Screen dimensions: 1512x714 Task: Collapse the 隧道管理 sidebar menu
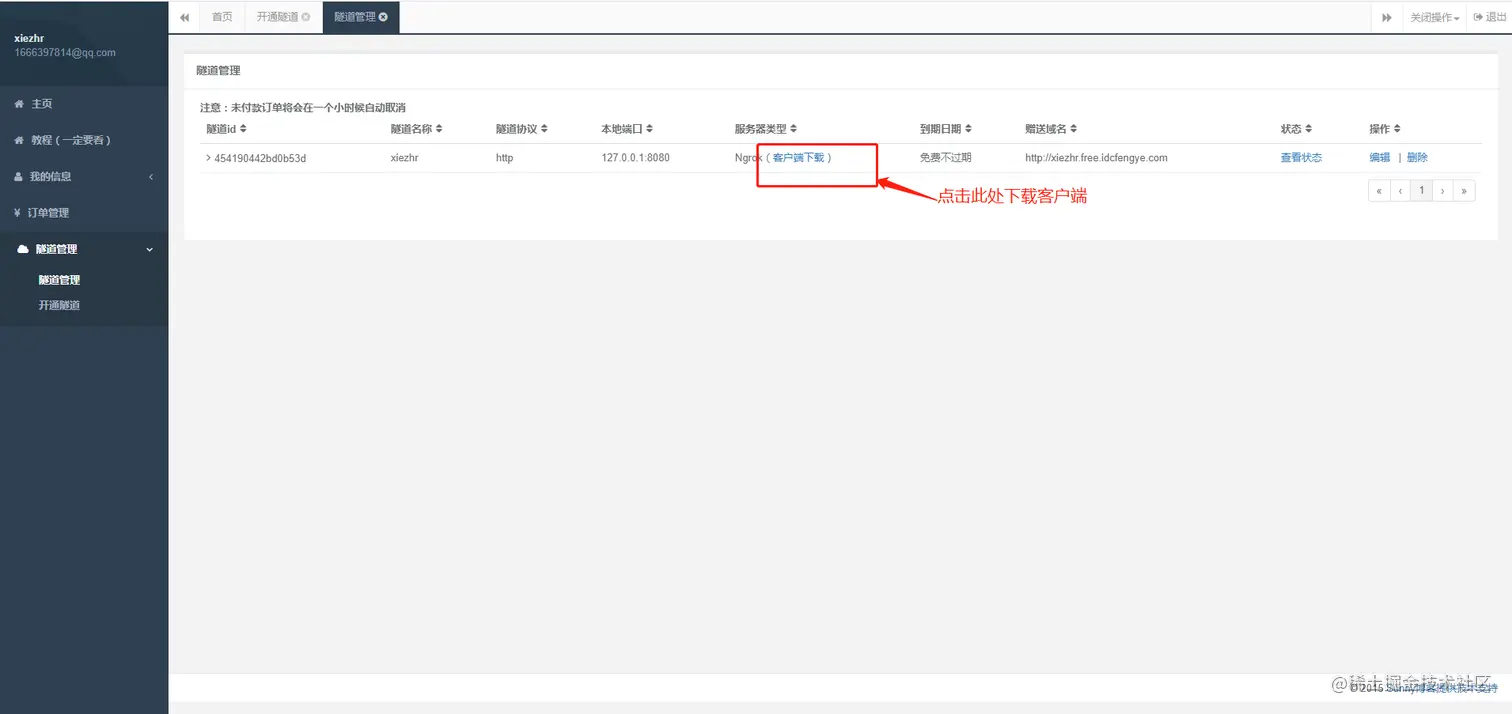84,249
